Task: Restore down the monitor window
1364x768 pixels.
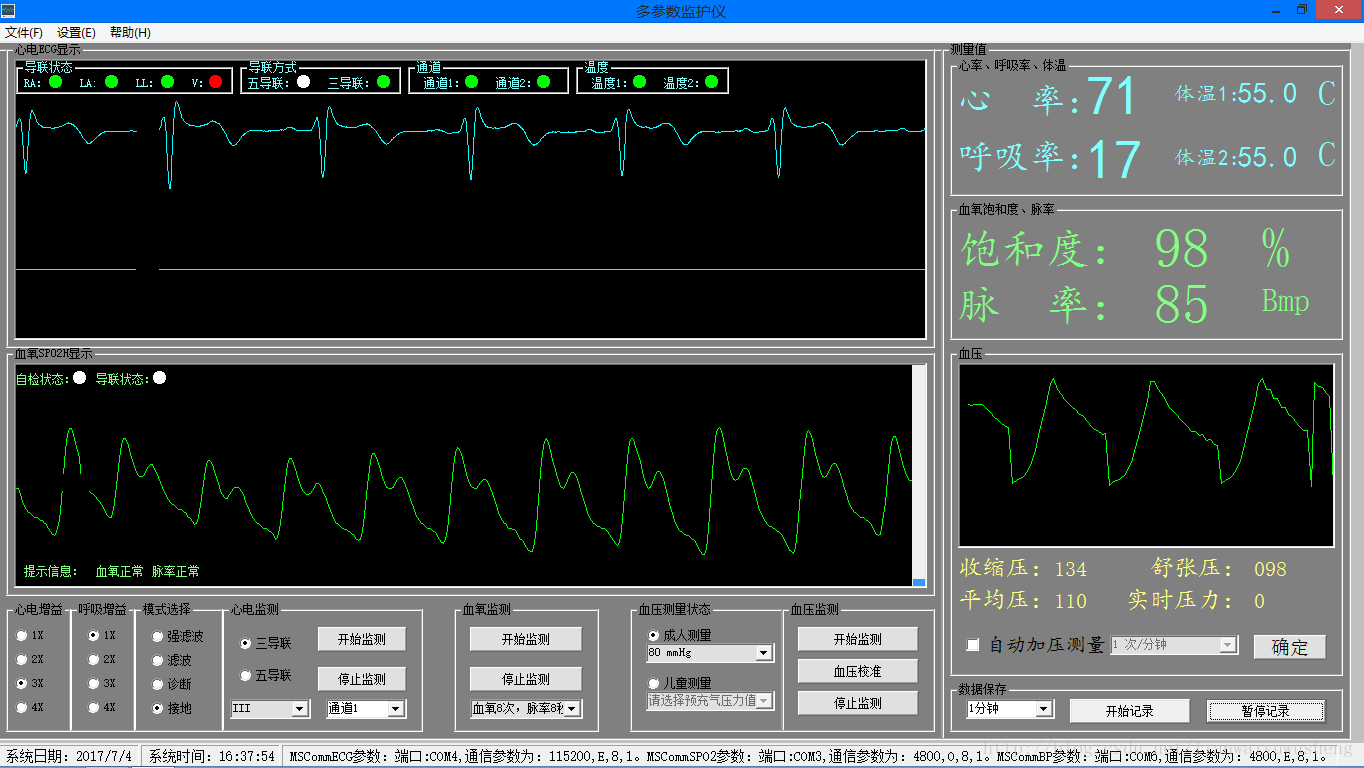Action: [1302, 10]
